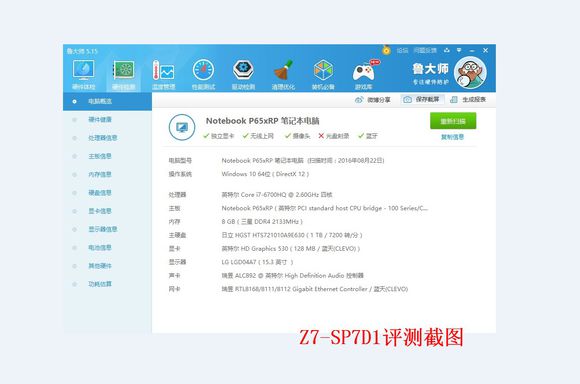The image size is (580, 384).
Task: Click the 蓝牙 check indicator
Action: (368, 136)
